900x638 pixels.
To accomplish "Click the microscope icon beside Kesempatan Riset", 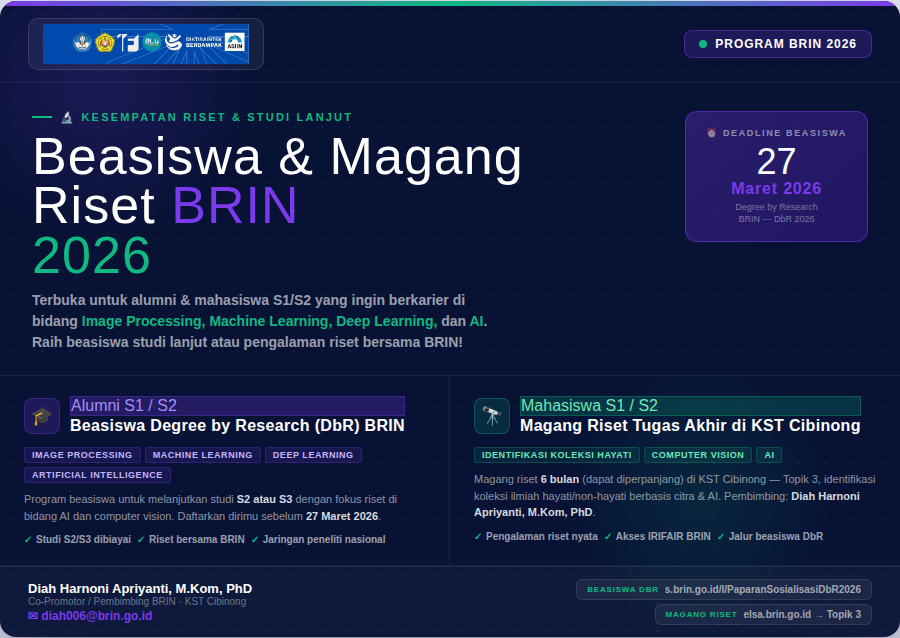I will click(x=67, y=117).
